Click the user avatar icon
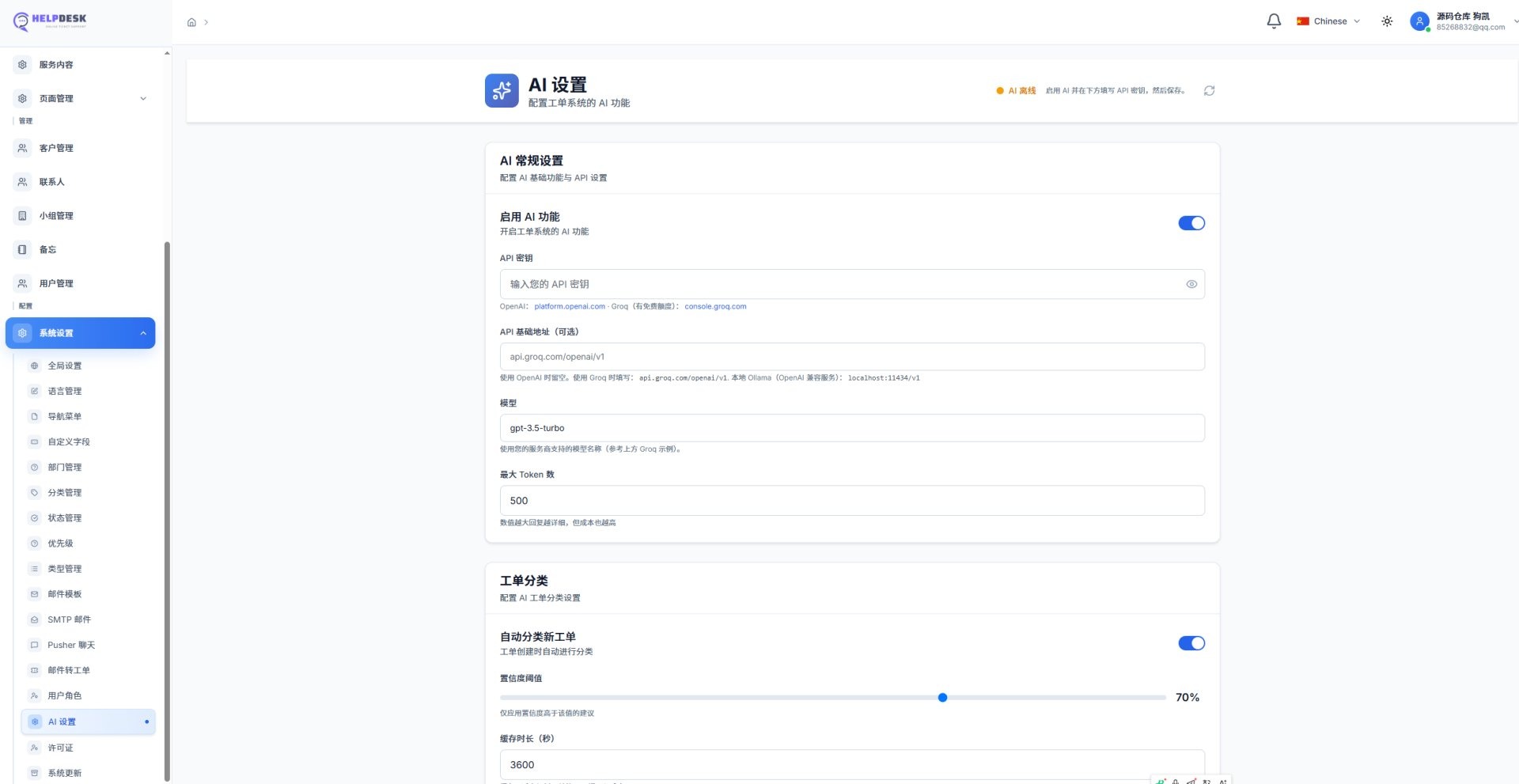This screenshot has width=1519, height=784. point(1419,21)
